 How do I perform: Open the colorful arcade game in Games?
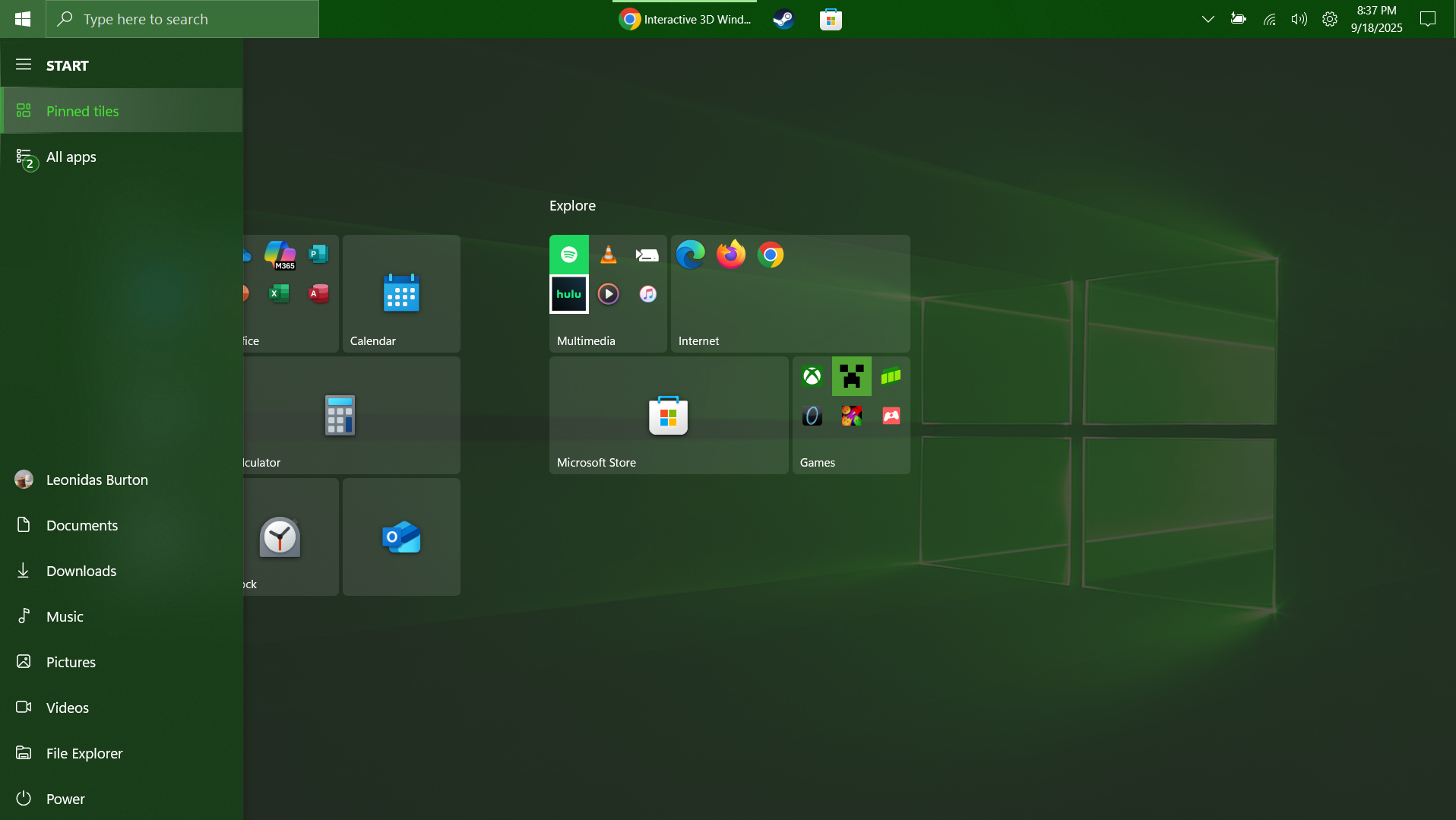(852, 416)
